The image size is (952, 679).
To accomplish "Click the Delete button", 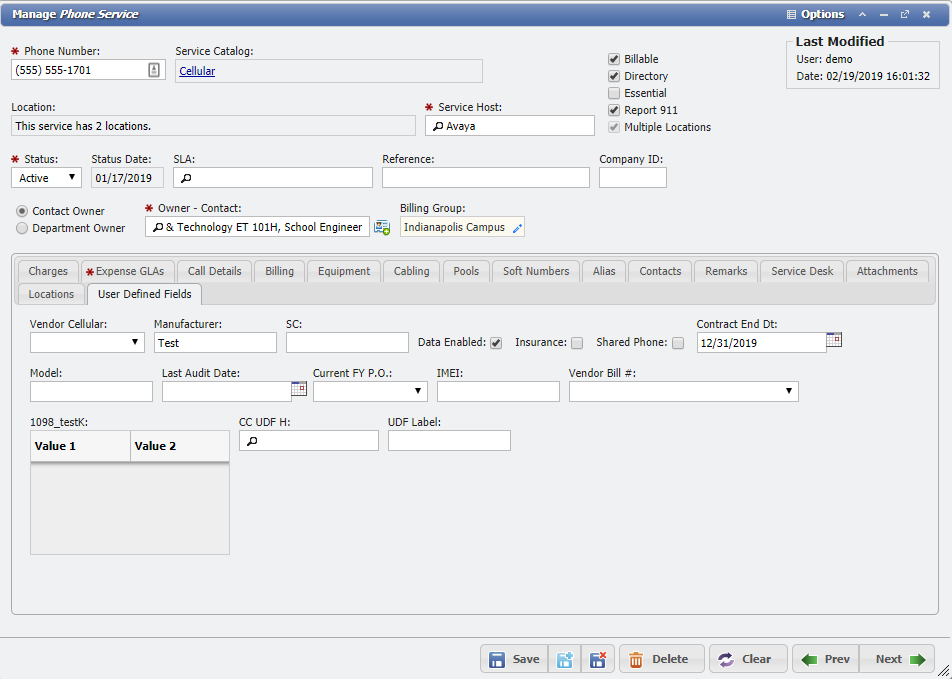I will coord(661,659).
